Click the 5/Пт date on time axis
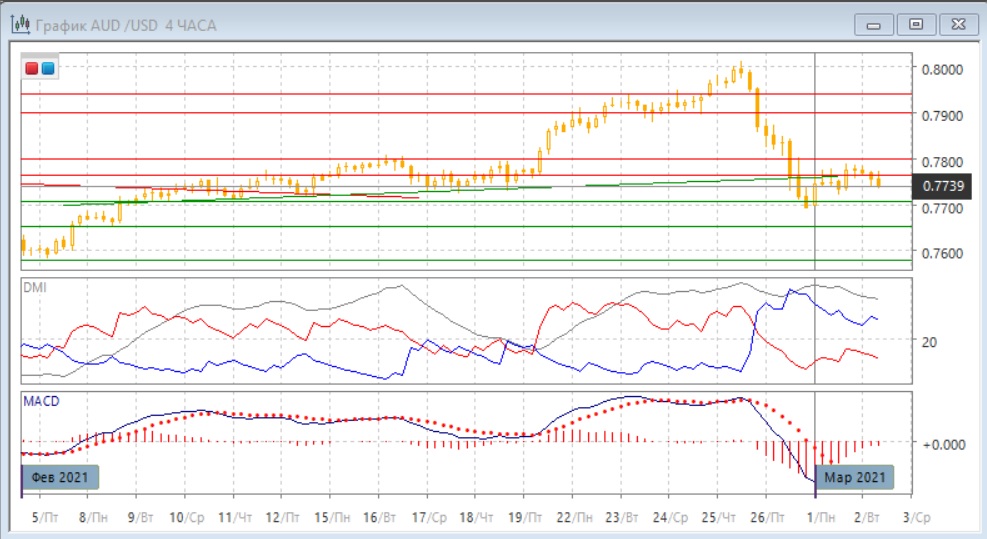The width and height of the screenshot is (987, 539). click(42, 518)
